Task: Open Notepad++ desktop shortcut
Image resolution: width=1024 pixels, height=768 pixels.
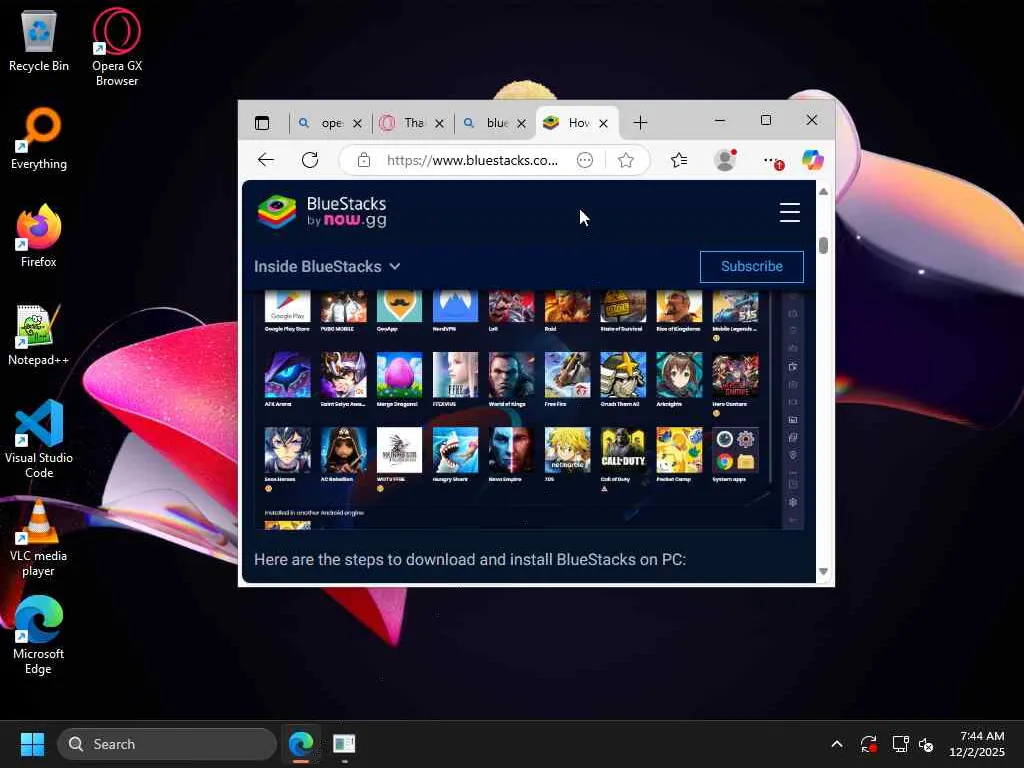Action: tap(39, 334)
